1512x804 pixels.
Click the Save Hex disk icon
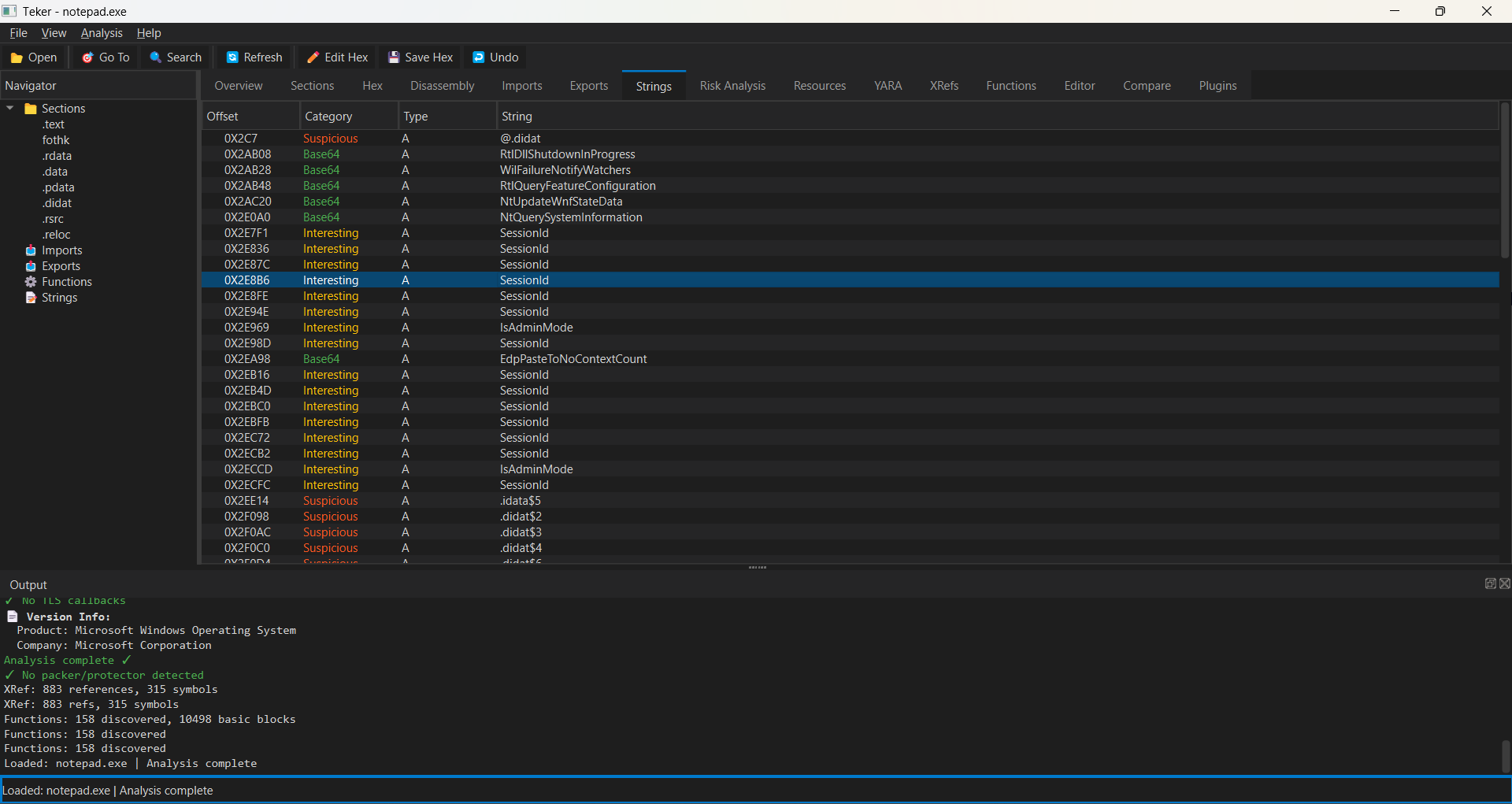tap(394, 57)
